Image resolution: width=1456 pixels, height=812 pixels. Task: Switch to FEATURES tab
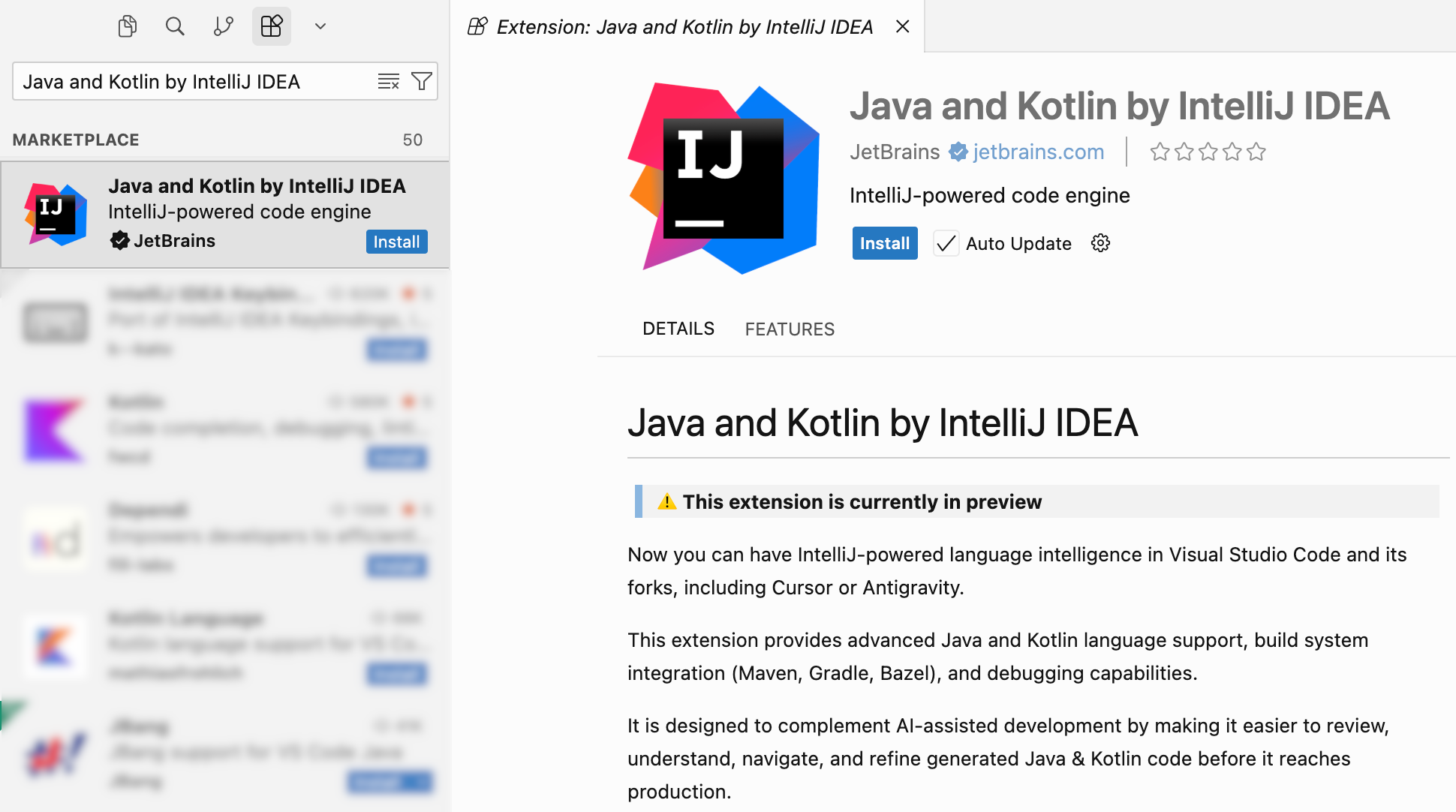(x=790, y=329)
